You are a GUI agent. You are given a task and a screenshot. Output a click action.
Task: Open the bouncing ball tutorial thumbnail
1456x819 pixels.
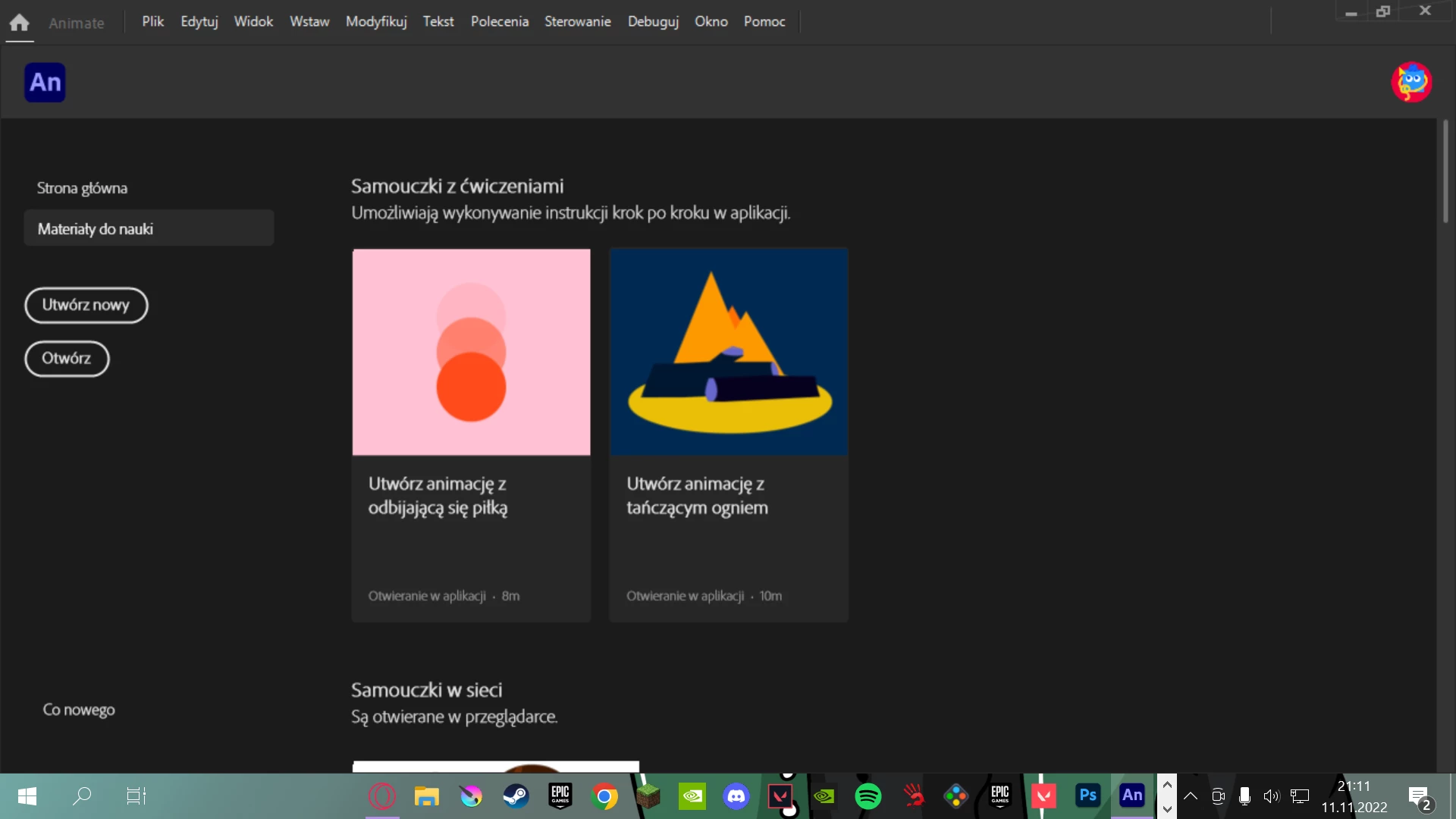[471, 352]
